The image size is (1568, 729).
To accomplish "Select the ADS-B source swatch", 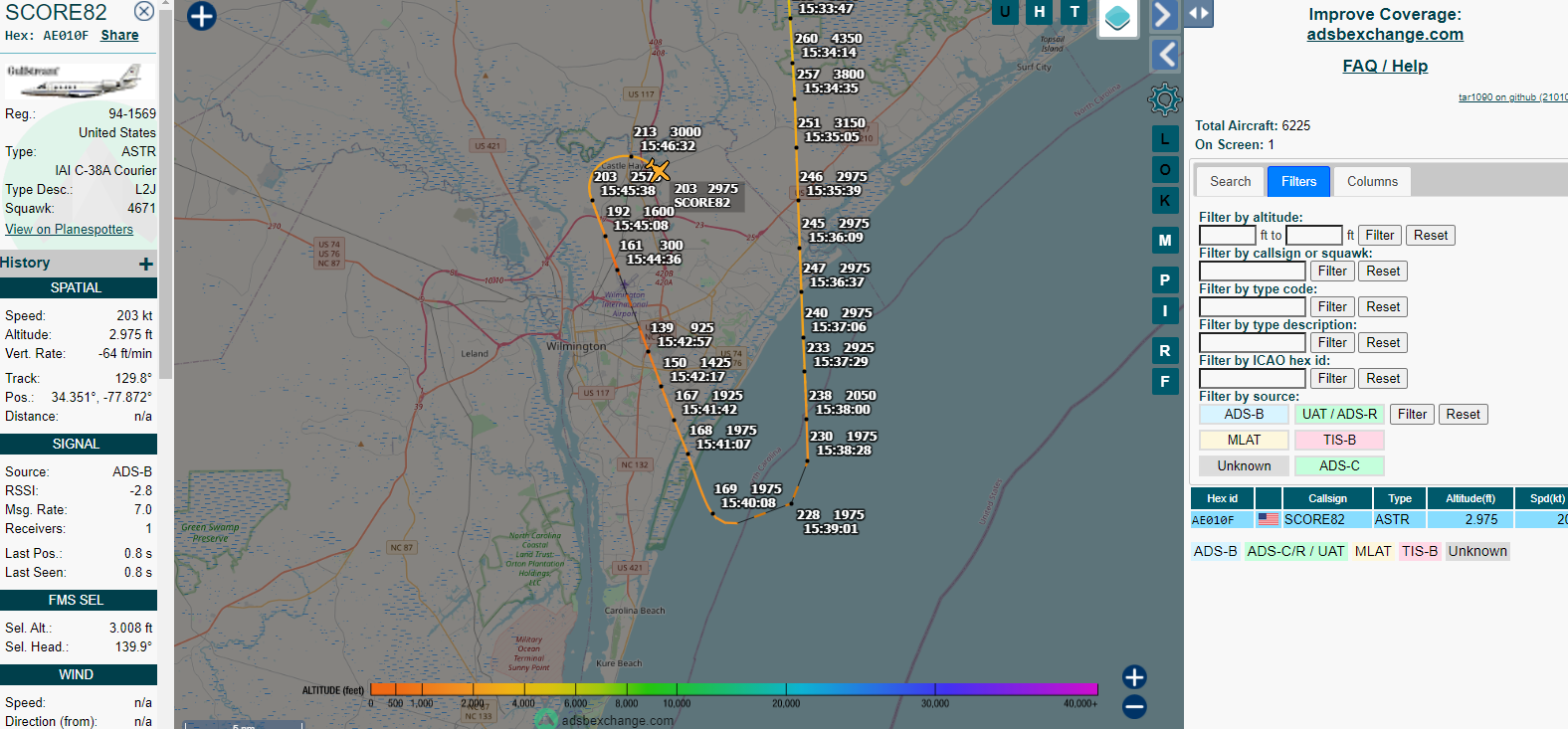I will point(1244,415).
